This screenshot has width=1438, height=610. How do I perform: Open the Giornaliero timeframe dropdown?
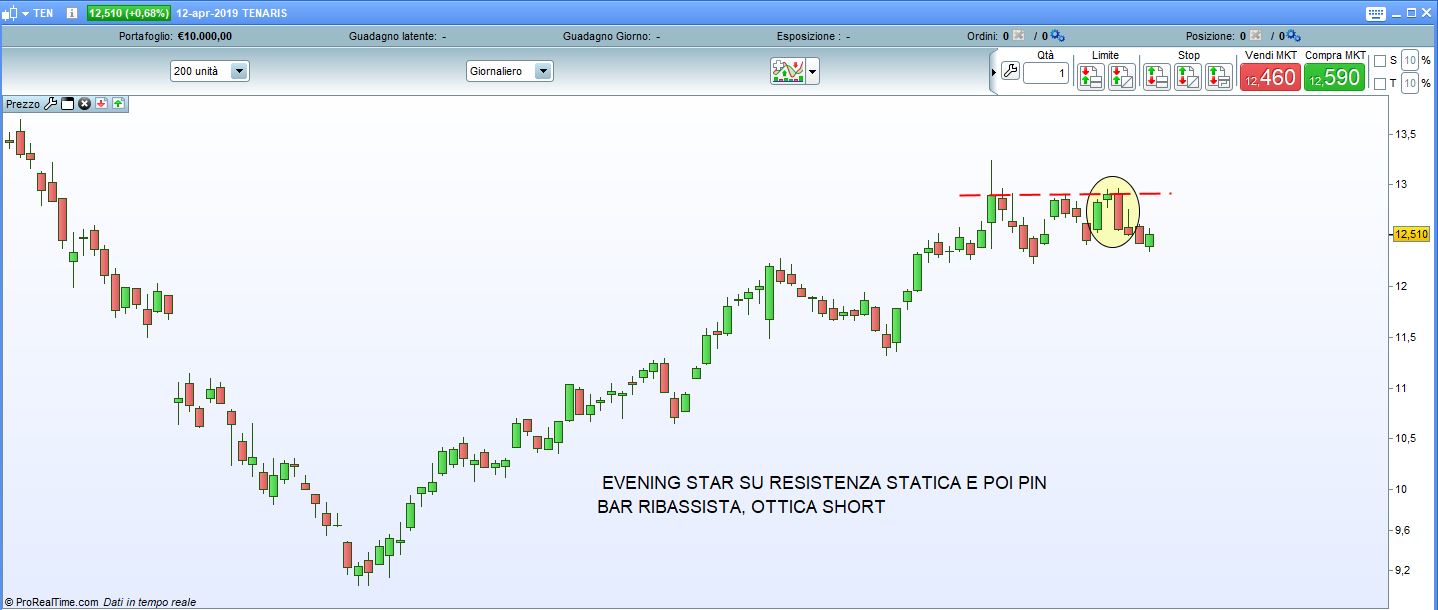(x=543, y=72)
